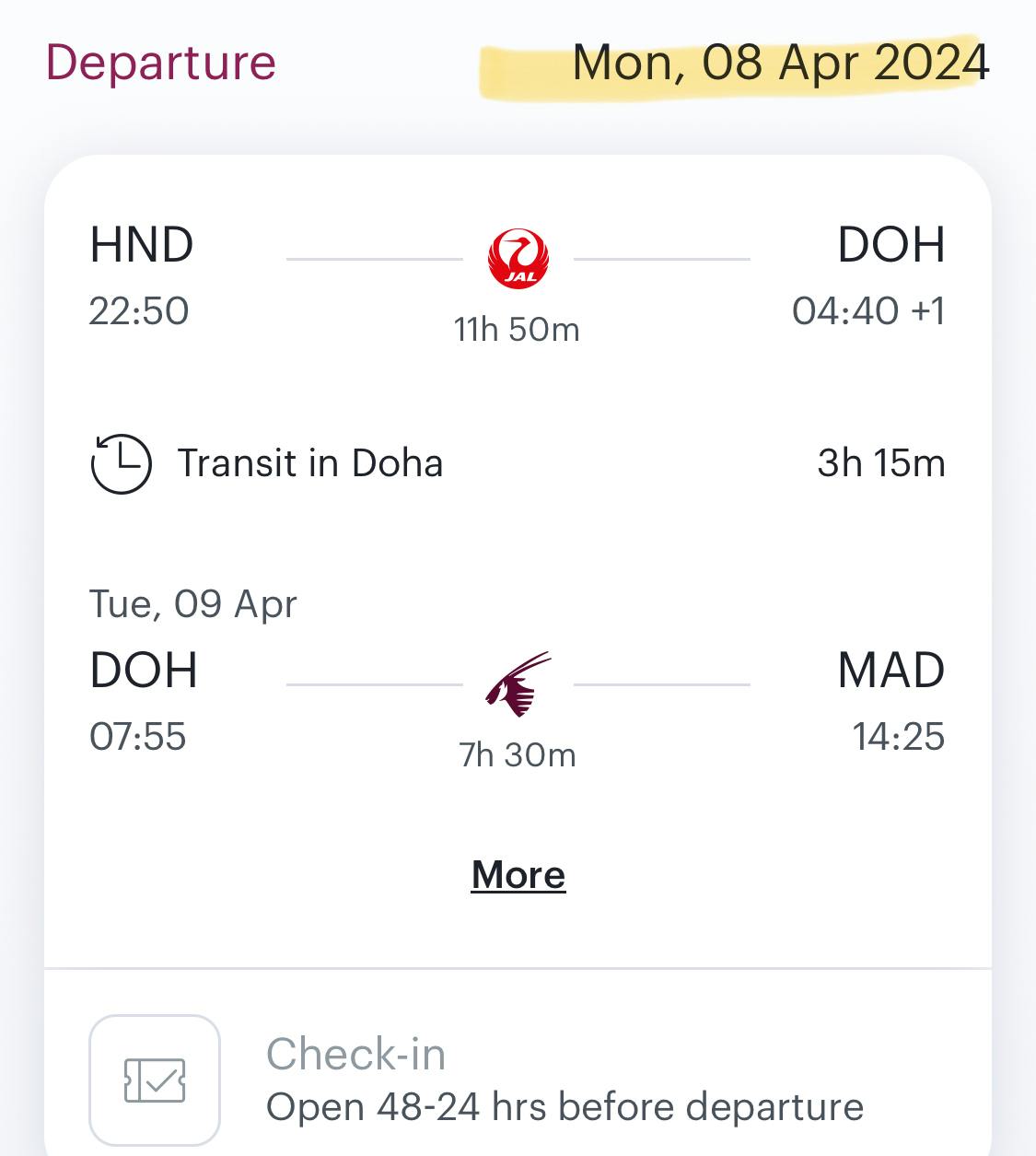This screenshot has width=1036, height=1156.
Task: Tap the 3h 15m transit duration
Action: pos(880,463)
